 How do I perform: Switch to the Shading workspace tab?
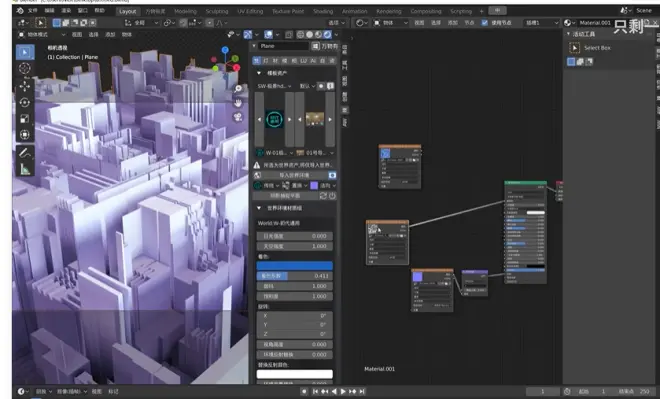[x=323, y=11]
